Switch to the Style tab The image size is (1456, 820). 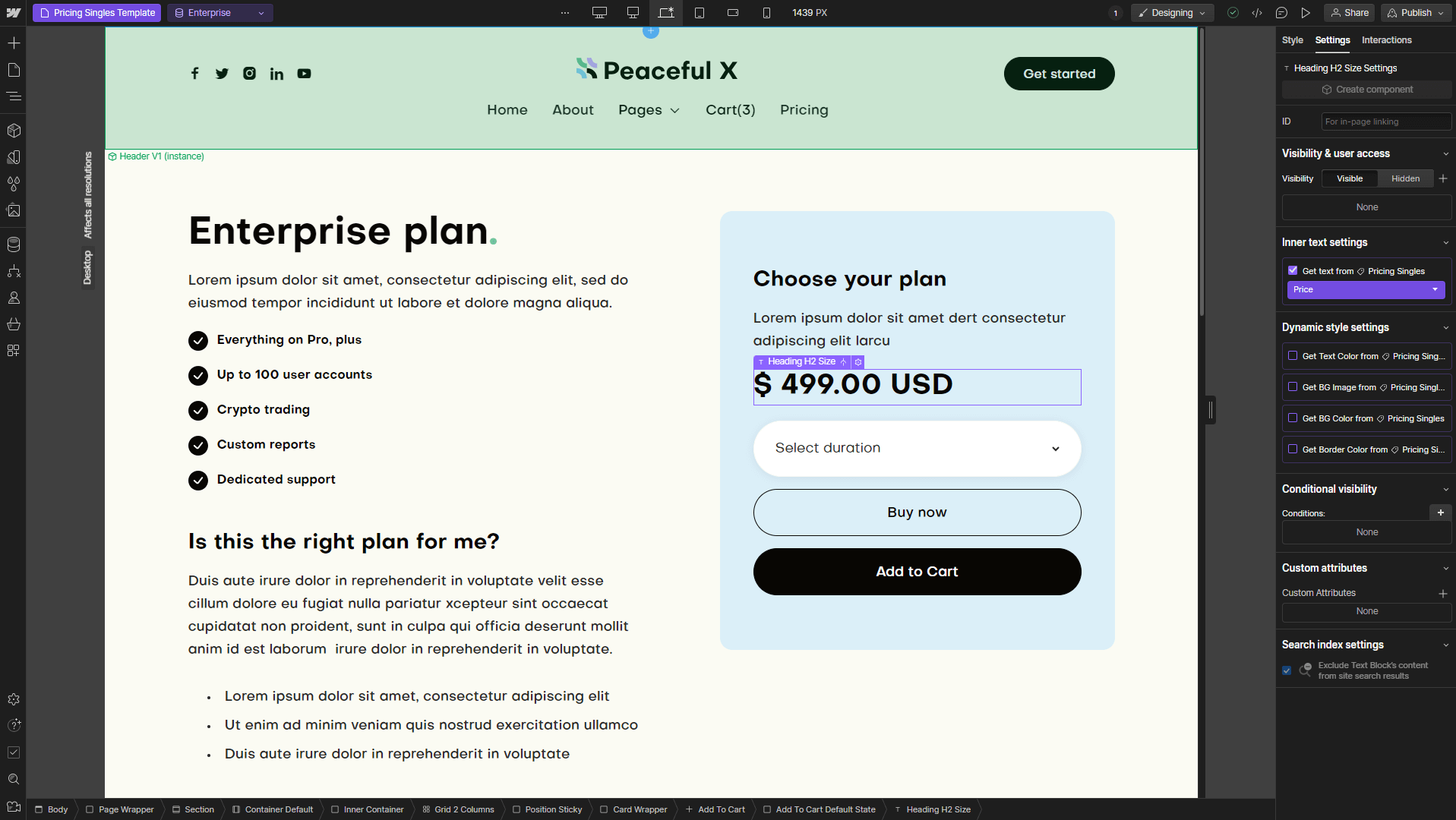(1293, 40)
